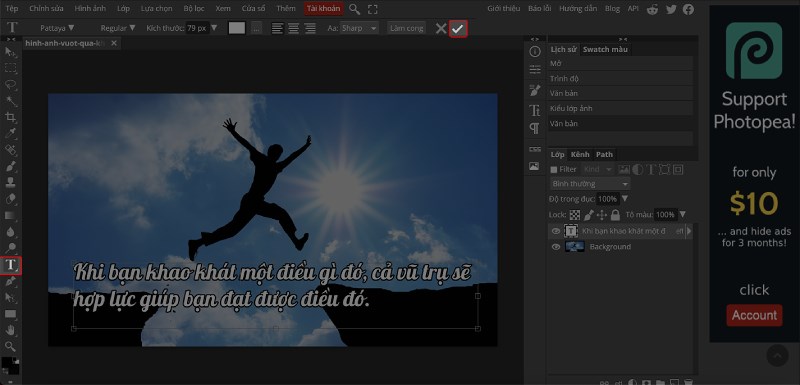This screenshot has width=800, height=385.
Task: Toggle pixel layer filter icon
Action: (x=624, y=169)
